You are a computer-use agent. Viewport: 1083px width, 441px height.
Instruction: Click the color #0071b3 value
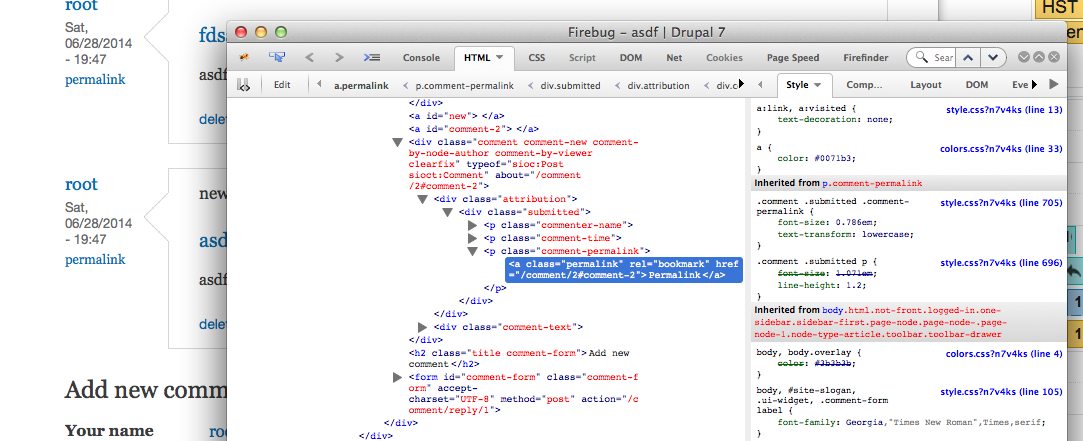click(834, 158)
